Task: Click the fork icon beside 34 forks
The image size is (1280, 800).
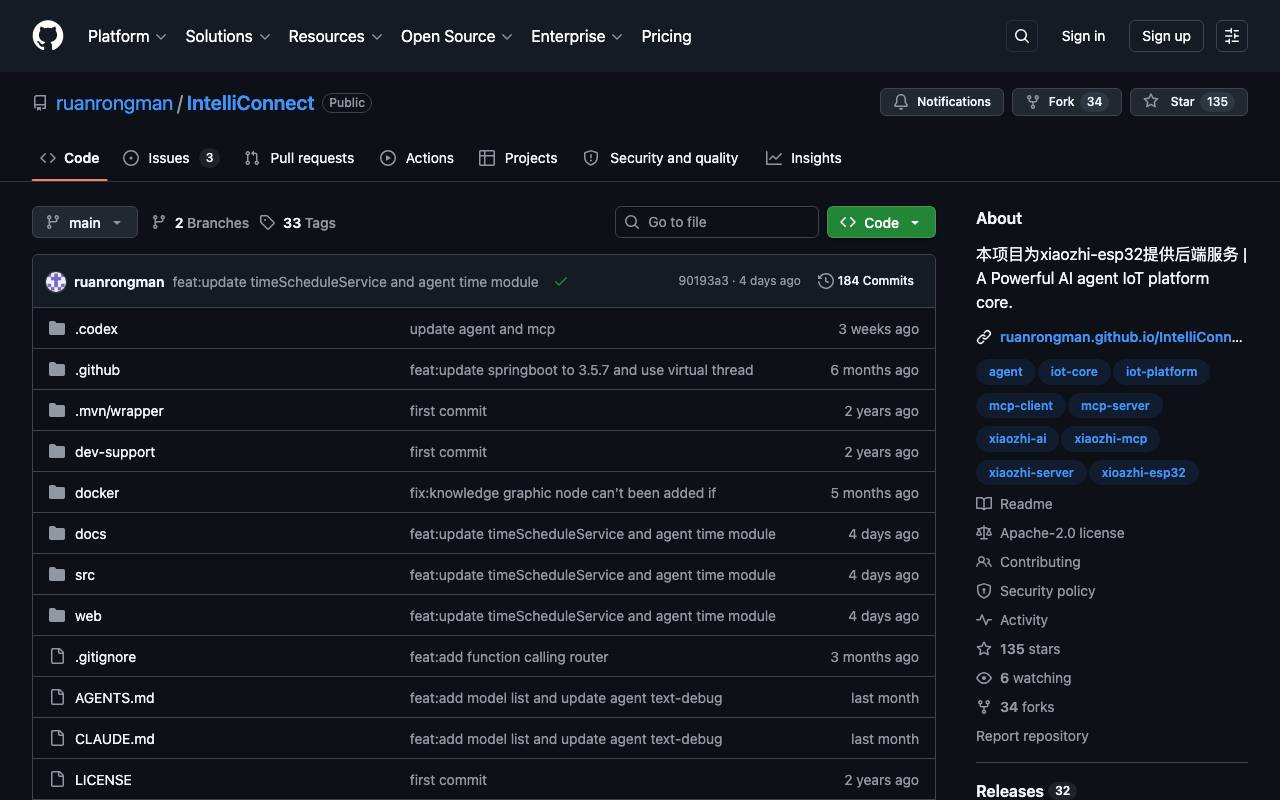Action: coord(984,707)
